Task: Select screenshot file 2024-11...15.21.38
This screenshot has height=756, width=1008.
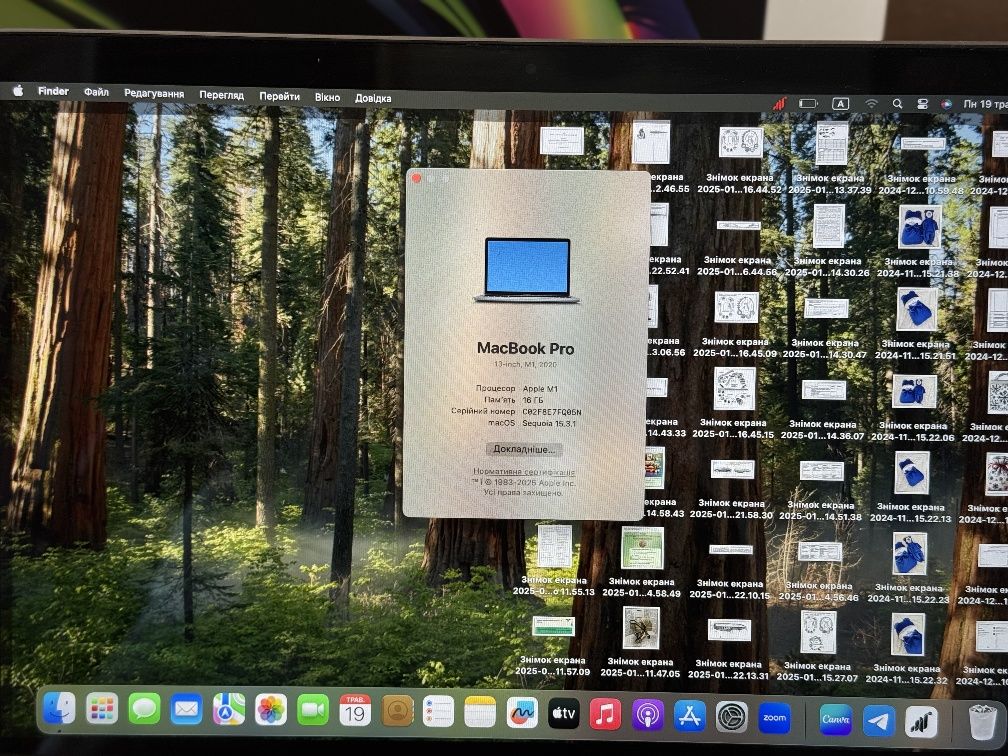Action: pyautogui.click(x=919, y=240)
